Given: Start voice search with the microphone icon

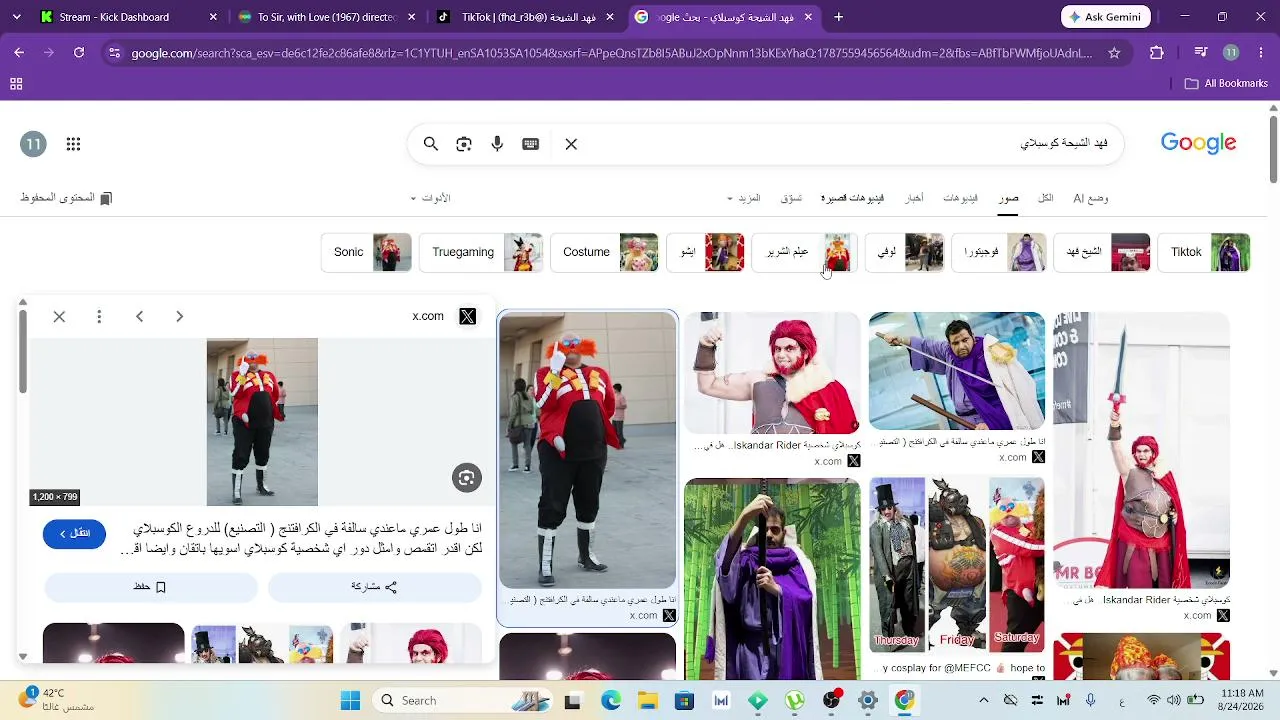Looking at the screenshot, I should pos(497,144).
